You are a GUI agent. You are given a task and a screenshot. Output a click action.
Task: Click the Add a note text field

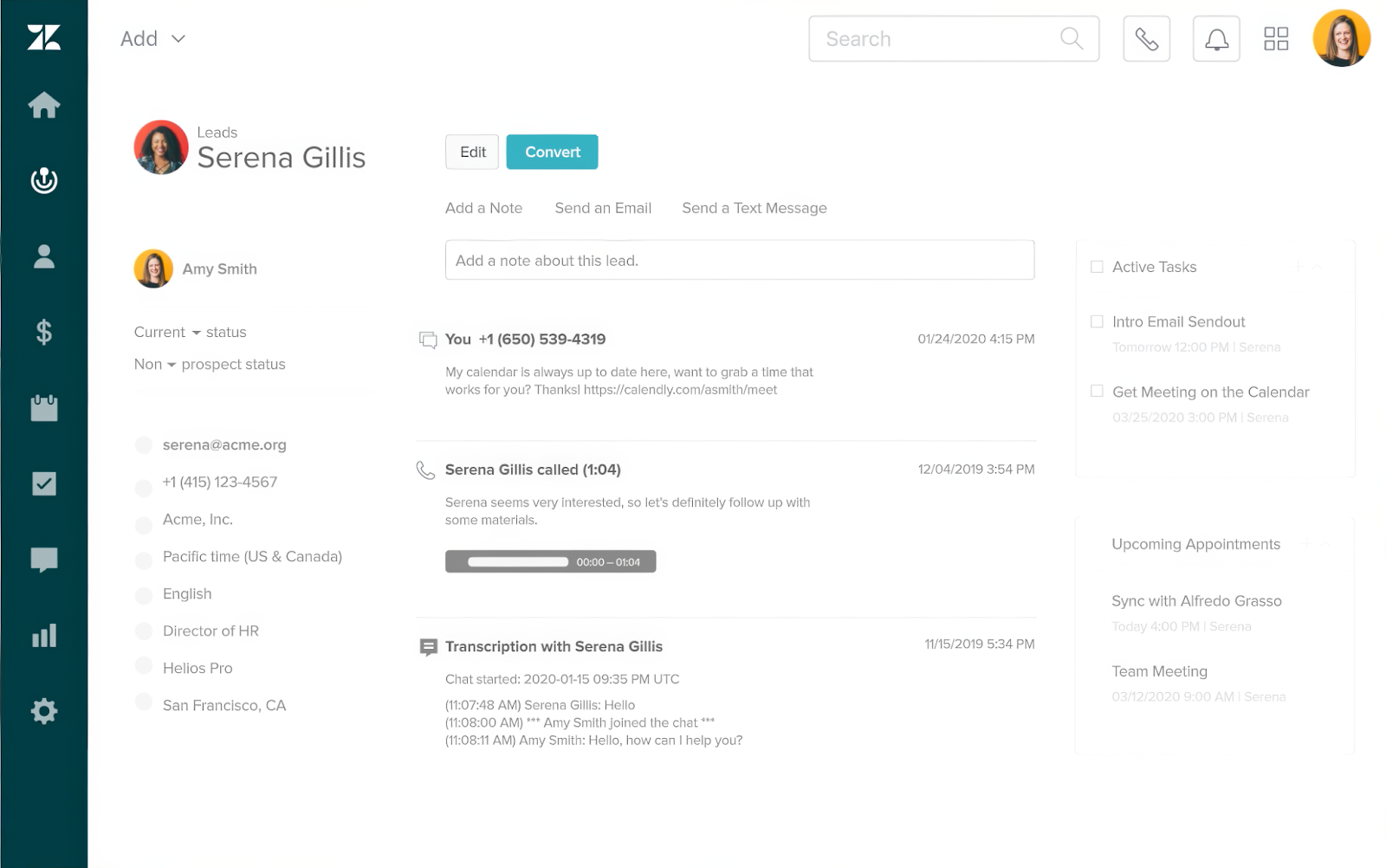click(740, 260)
